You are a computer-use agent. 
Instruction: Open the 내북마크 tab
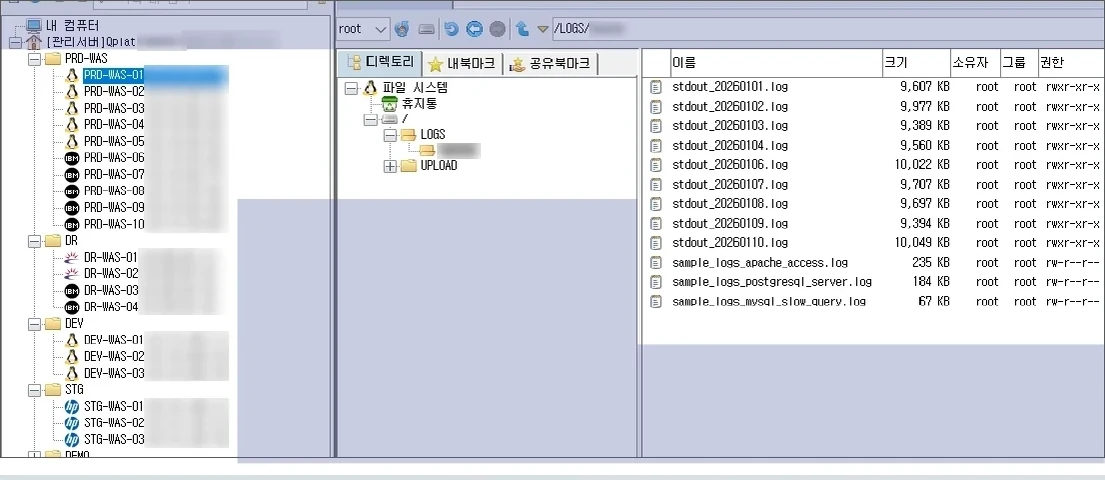pos(464,64)
